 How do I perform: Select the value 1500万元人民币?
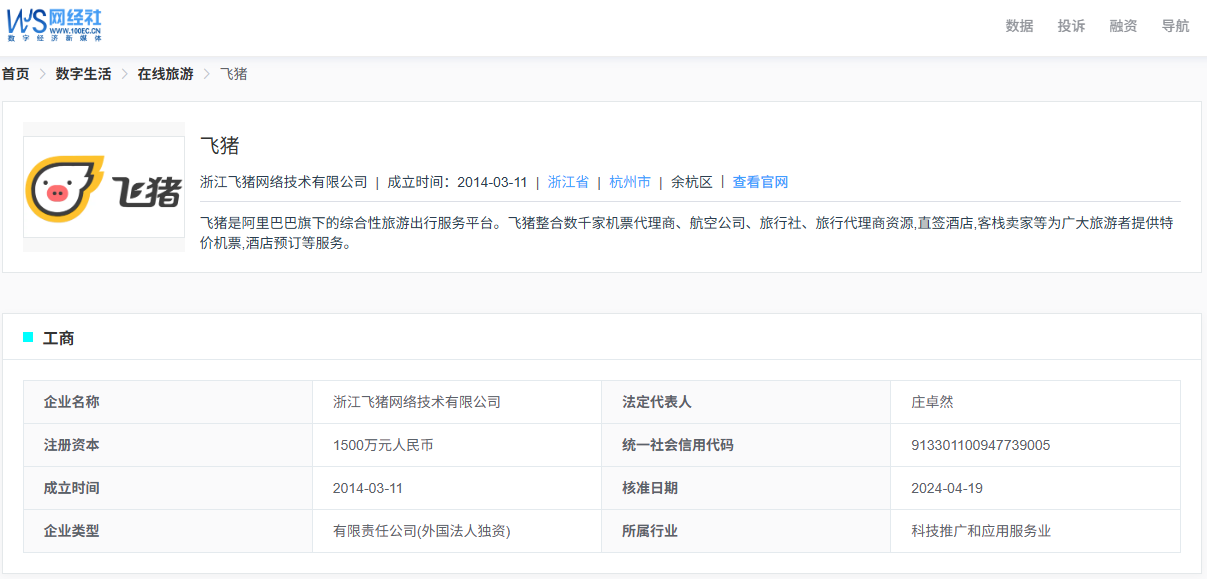pyautogui.click(x=383, y=445)
